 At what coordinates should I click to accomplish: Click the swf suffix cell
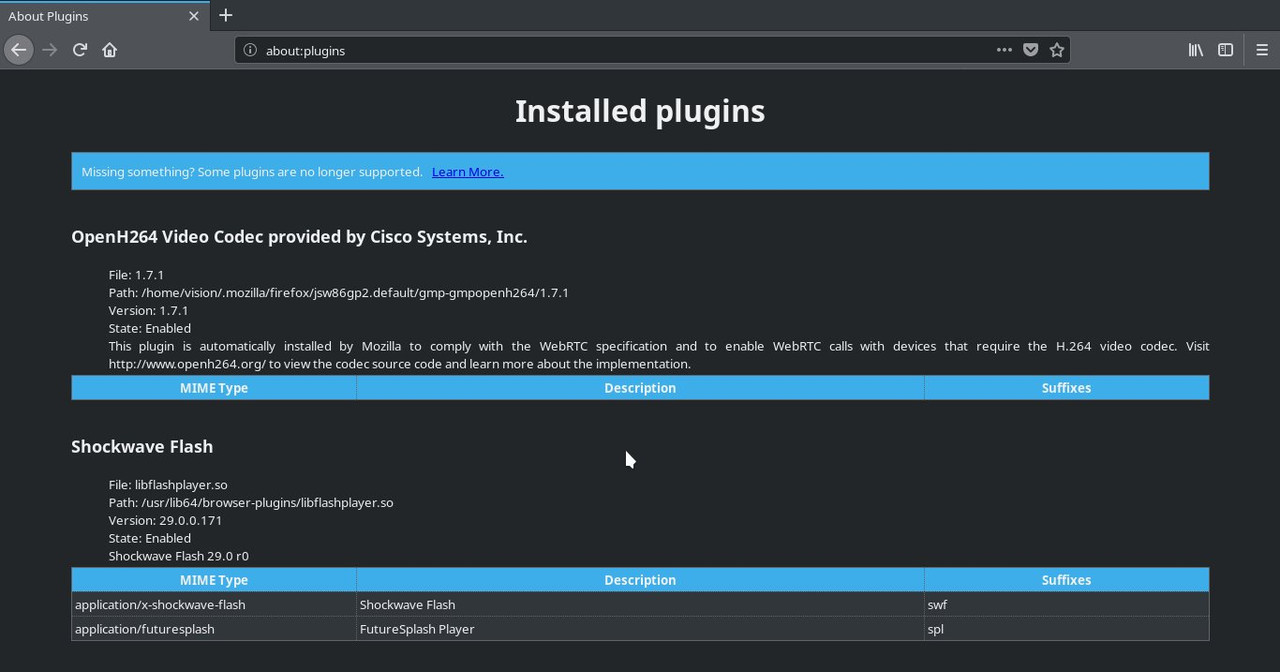tap(1066, 605)
